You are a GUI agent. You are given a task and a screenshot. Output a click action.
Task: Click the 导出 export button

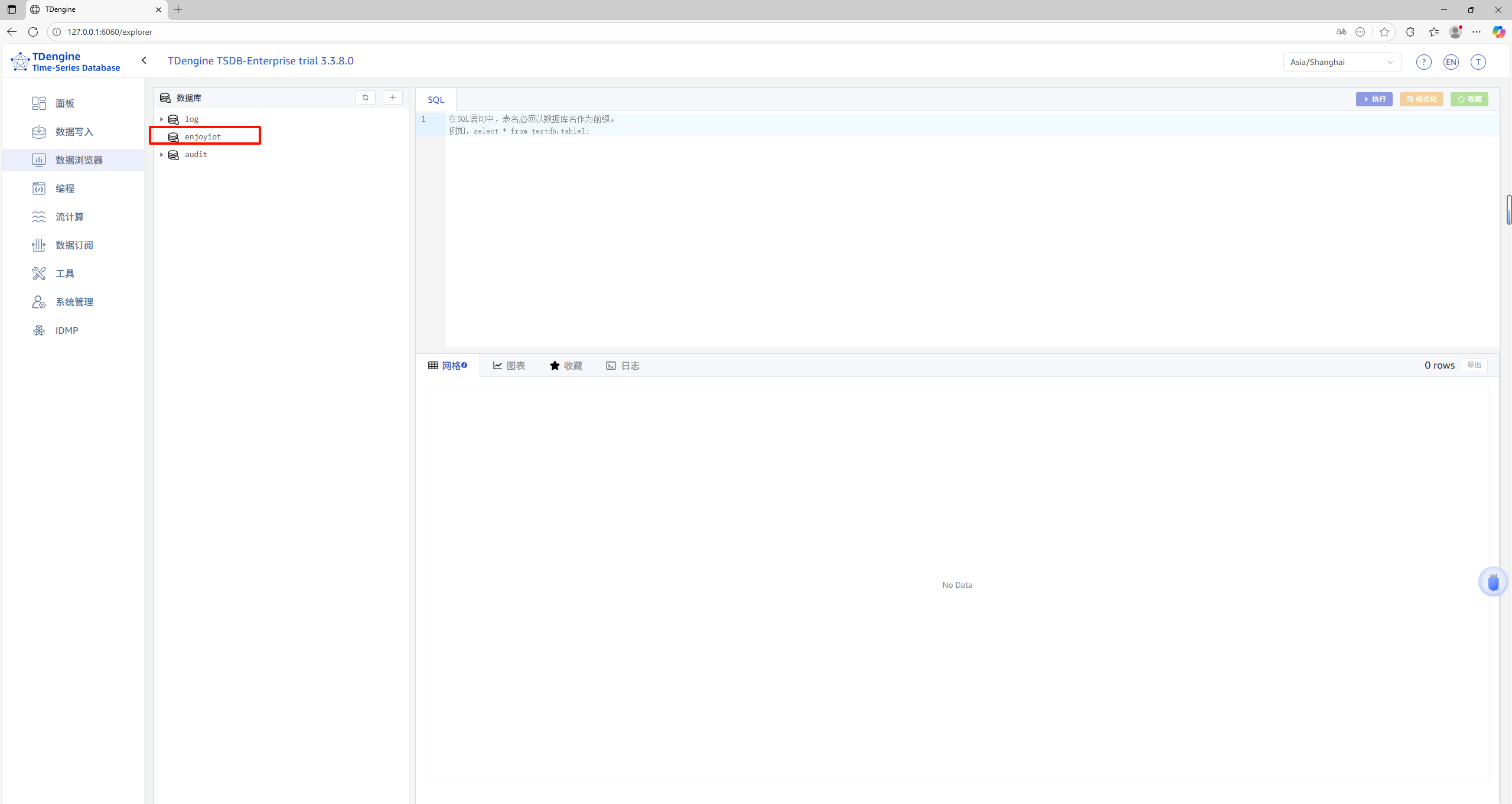coord(1474,365)
